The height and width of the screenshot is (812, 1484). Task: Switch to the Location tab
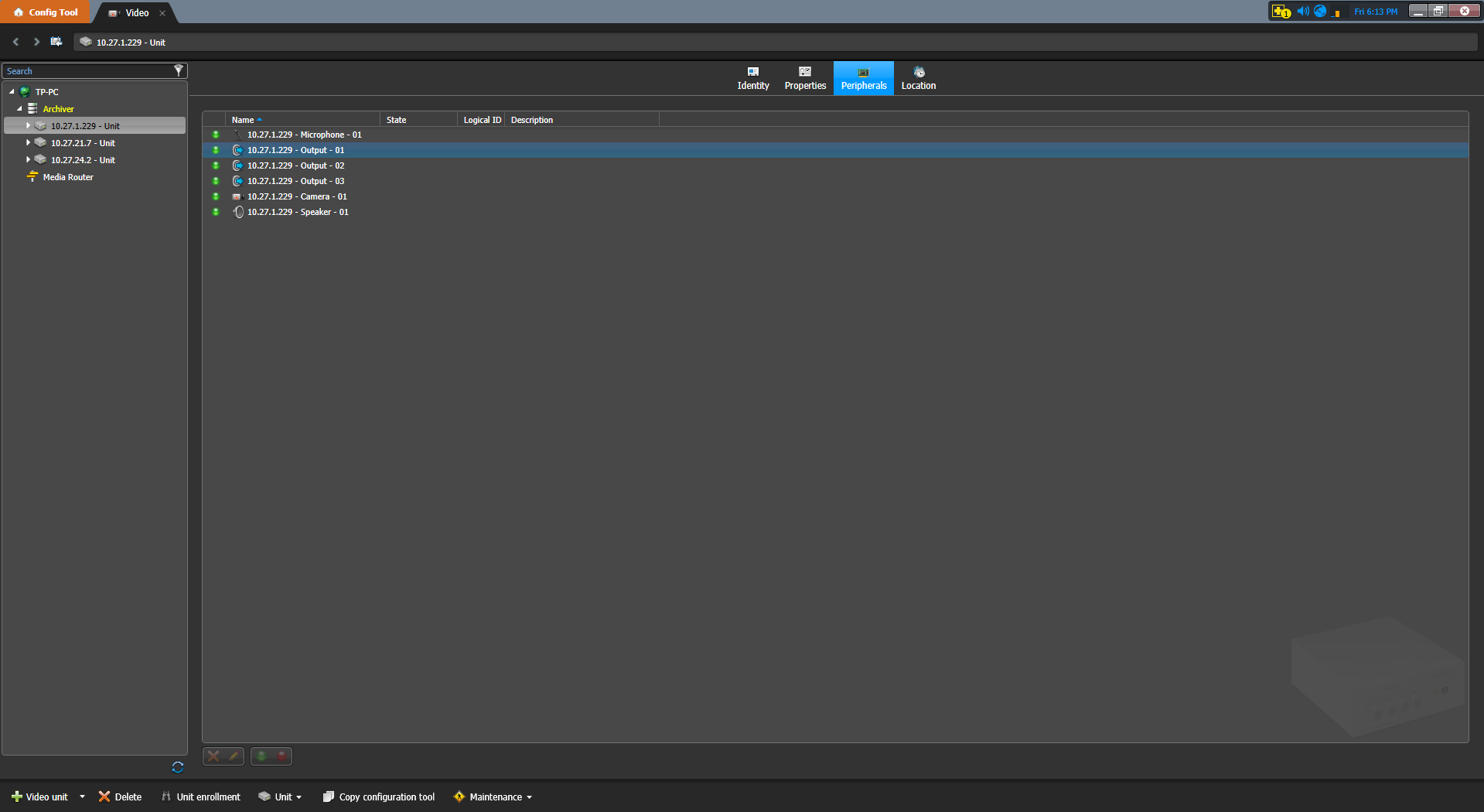(918, 78)
